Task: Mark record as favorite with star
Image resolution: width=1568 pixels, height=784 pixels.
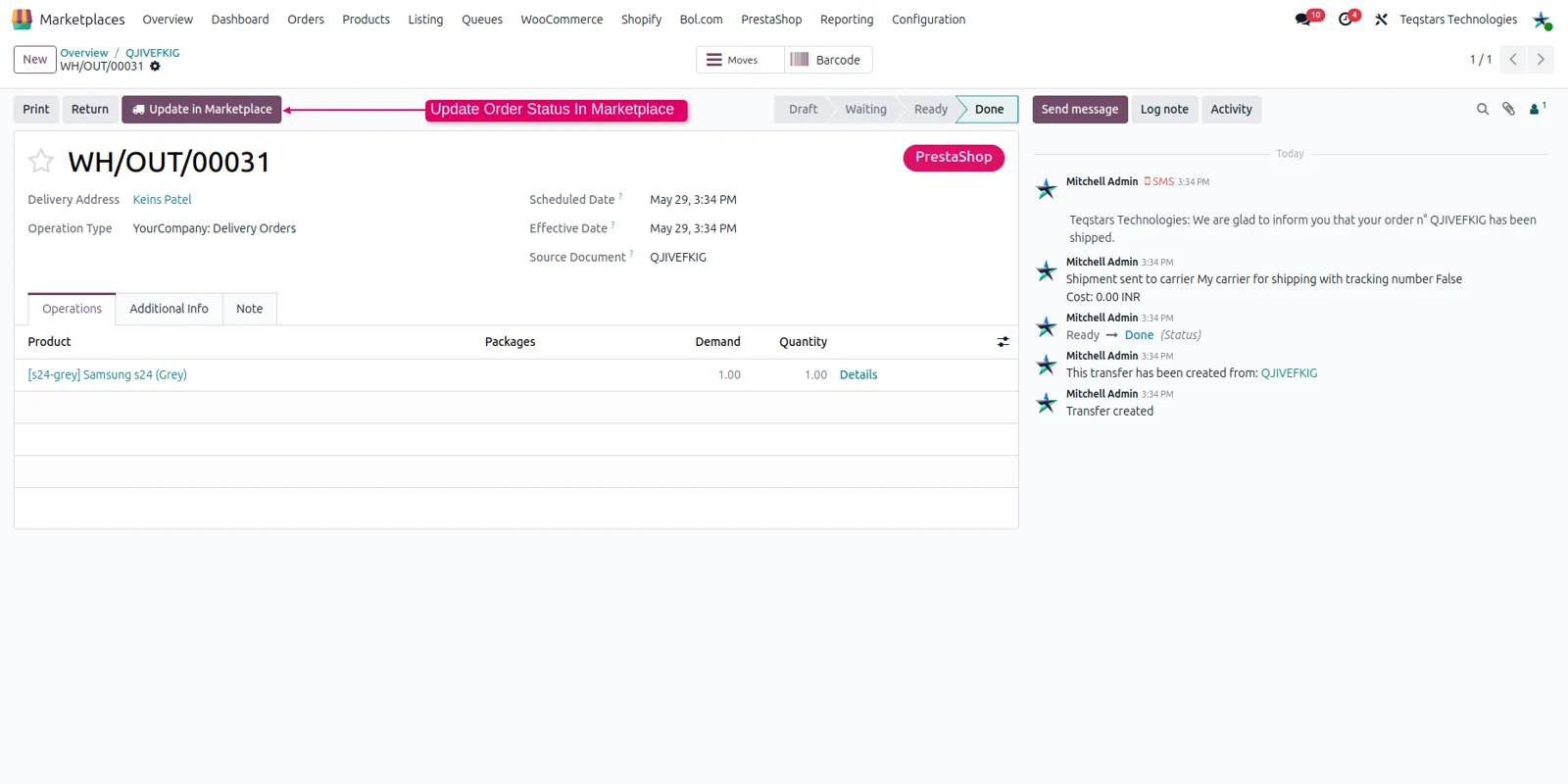Action: [41, 161]
